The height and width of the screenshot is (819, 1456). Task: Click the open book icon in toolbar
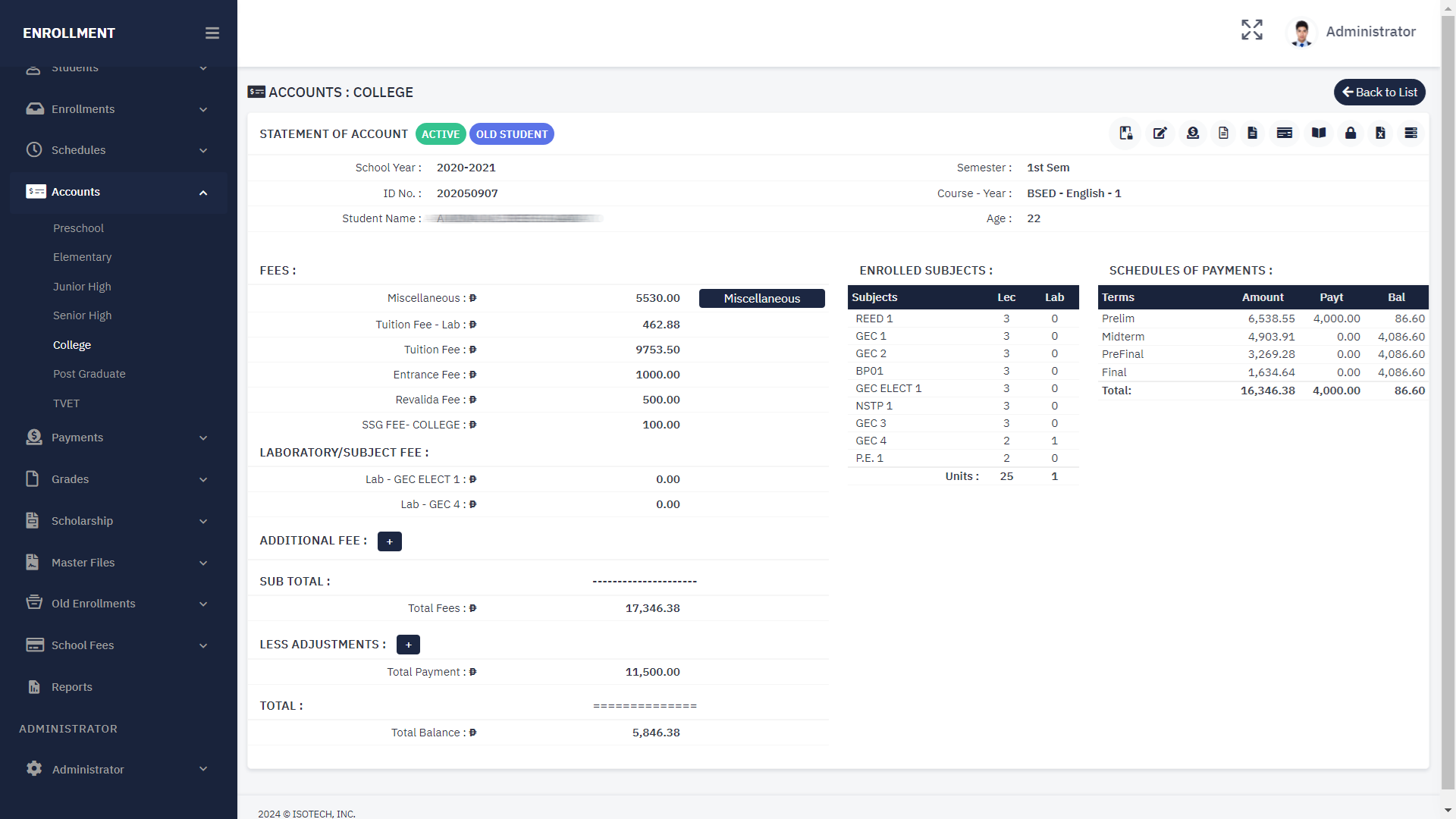click(1319, 133)
